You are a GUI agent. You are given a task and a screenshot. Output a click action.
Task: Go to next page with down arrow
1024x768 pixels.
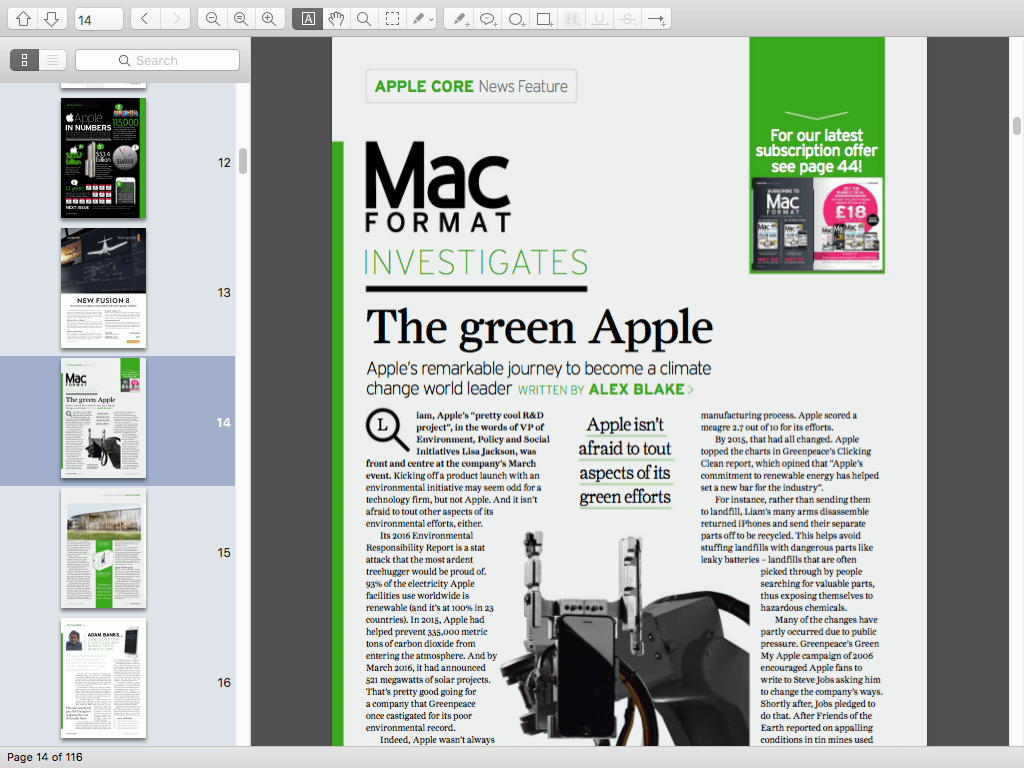click(x=52, y=19)
